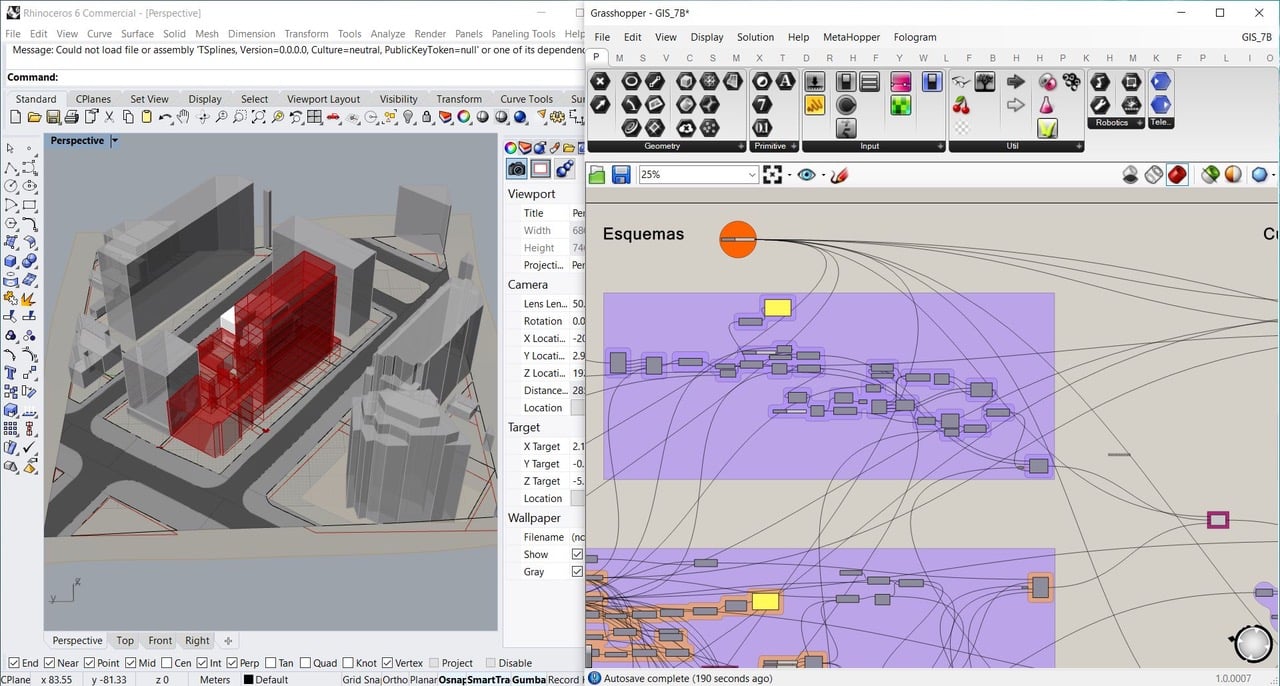
Task: Enable the Cen osnap checkbox
Action: coord(165,663)
